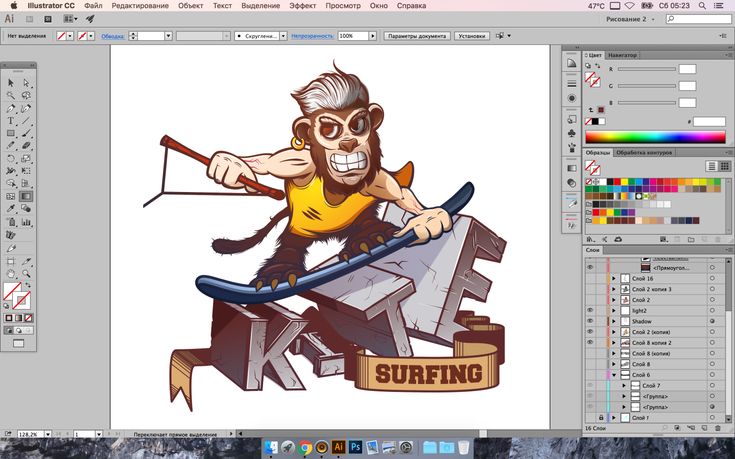Click the Параметры документа button
The image size is (735, 459).
(x=417, y=36)
